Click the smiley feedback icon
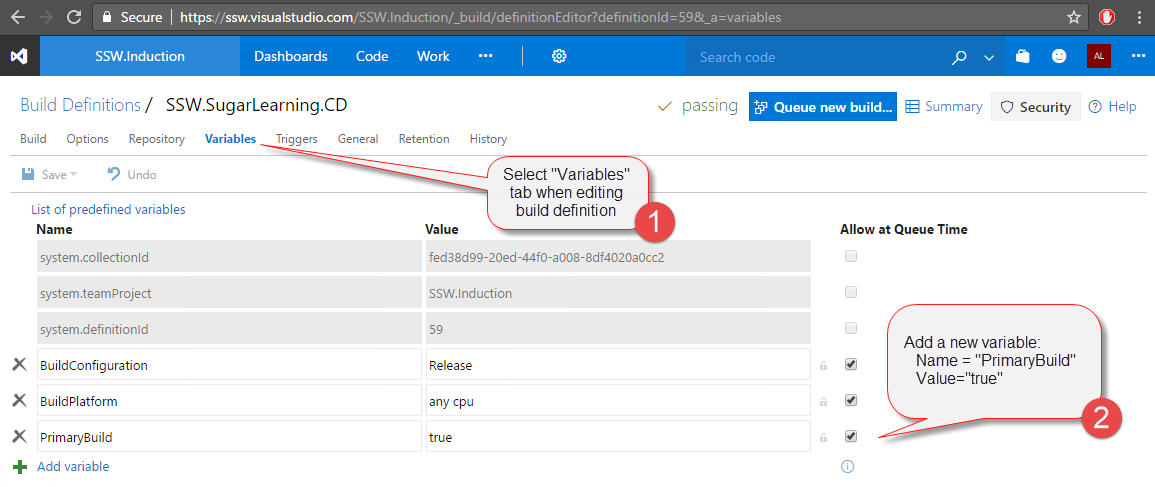The height and width of the screenshot is (487, 1155). coord(1059,57)
